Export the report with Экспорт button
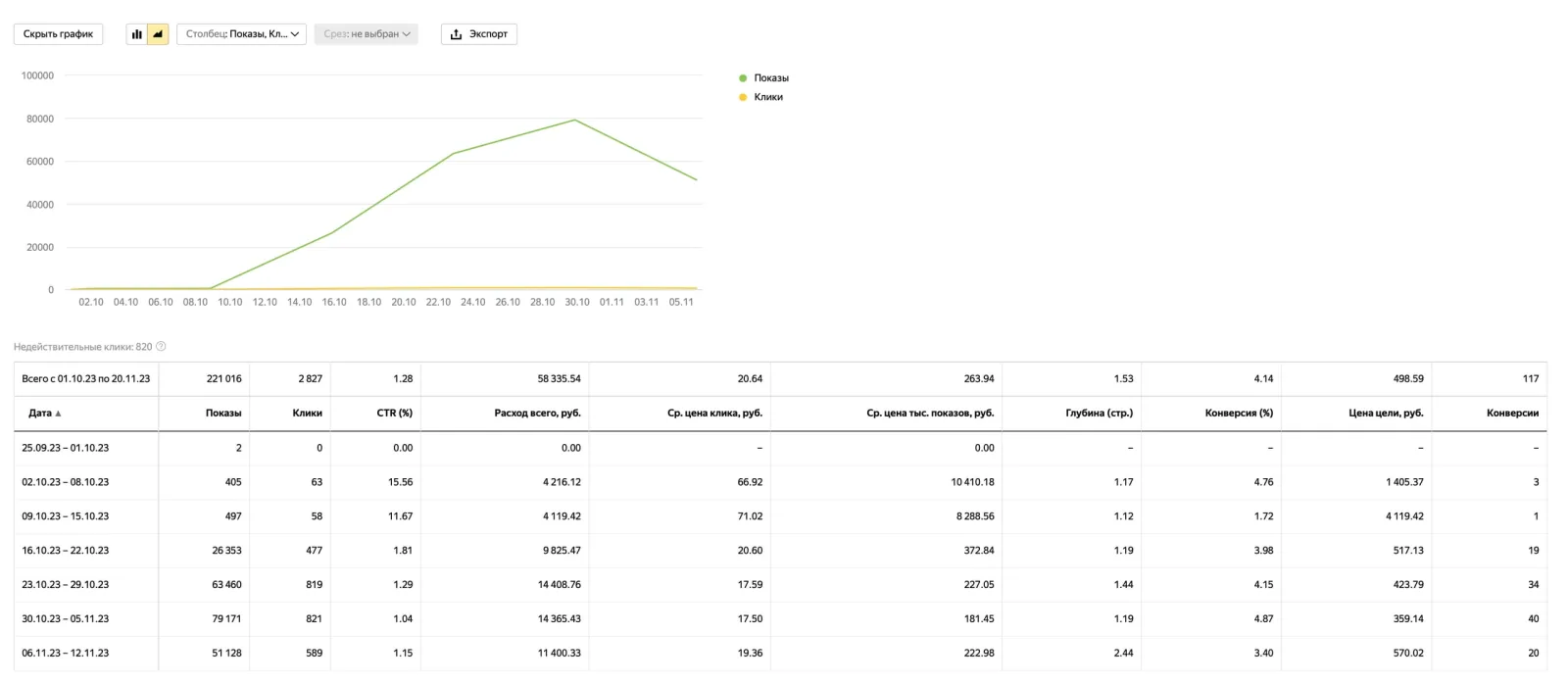The height and width of the screenshot is (683, 1568). pos(478,34)
